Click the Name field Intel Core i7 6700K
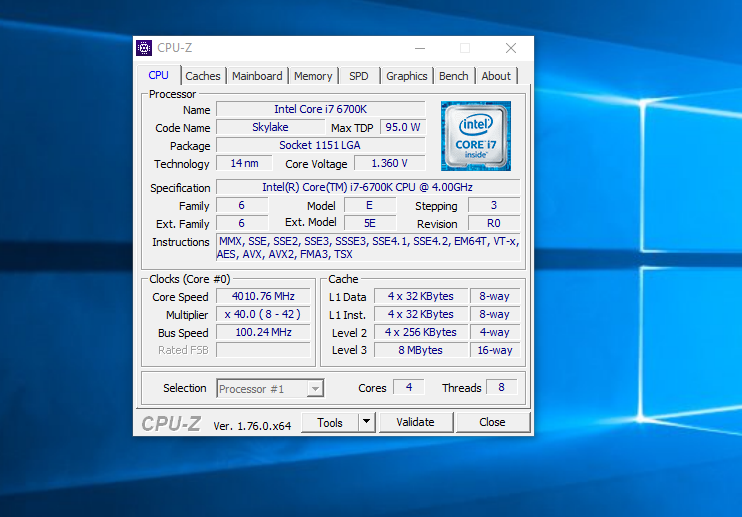The image size is (742, 517). pos(320,109)
